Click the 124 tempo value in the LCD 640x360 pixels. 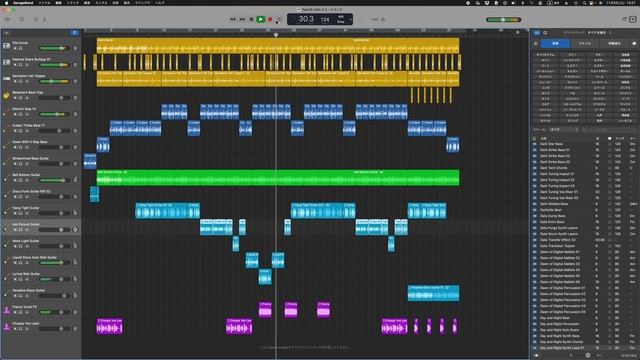pyautogui.click(x=325, y=19)
